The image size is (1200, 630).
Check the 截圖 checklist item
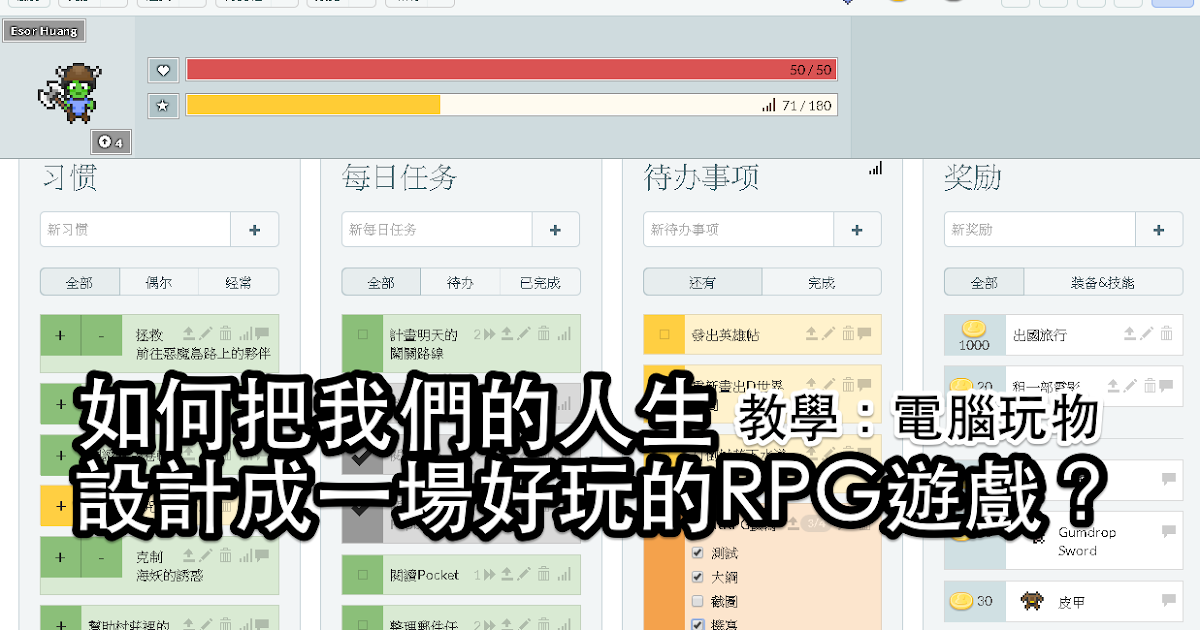tap(697, 600)
